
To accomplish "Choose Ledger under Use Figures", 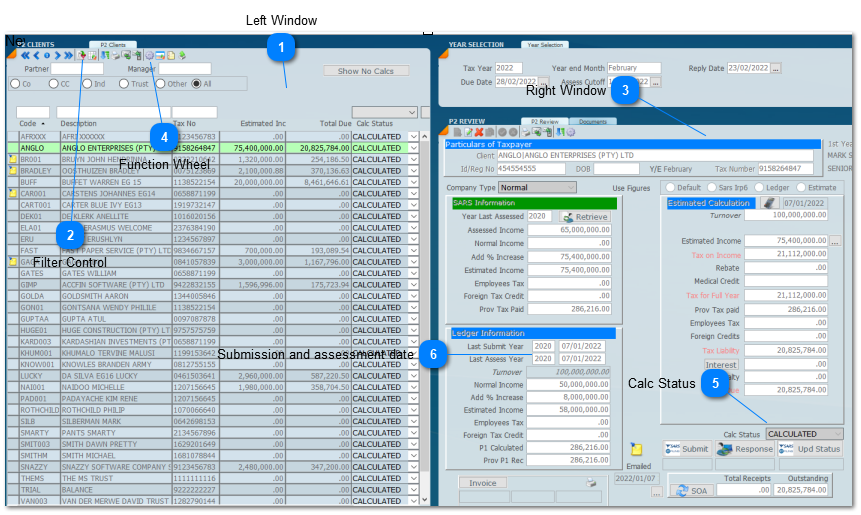I will 759,188.
